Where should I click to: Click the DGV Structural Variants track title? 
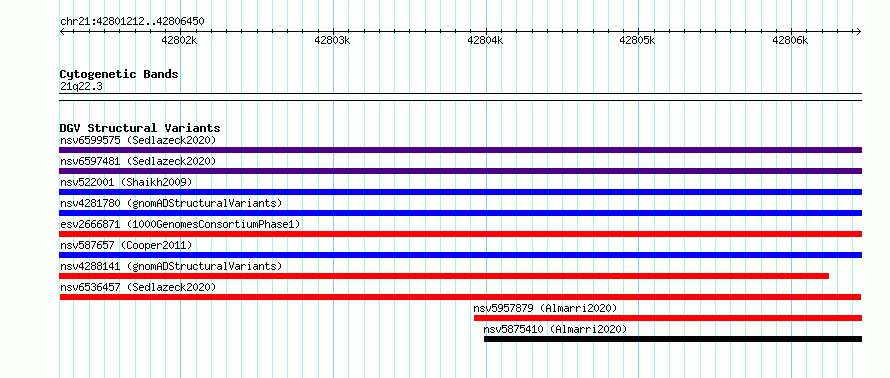(x=140, y=128)
